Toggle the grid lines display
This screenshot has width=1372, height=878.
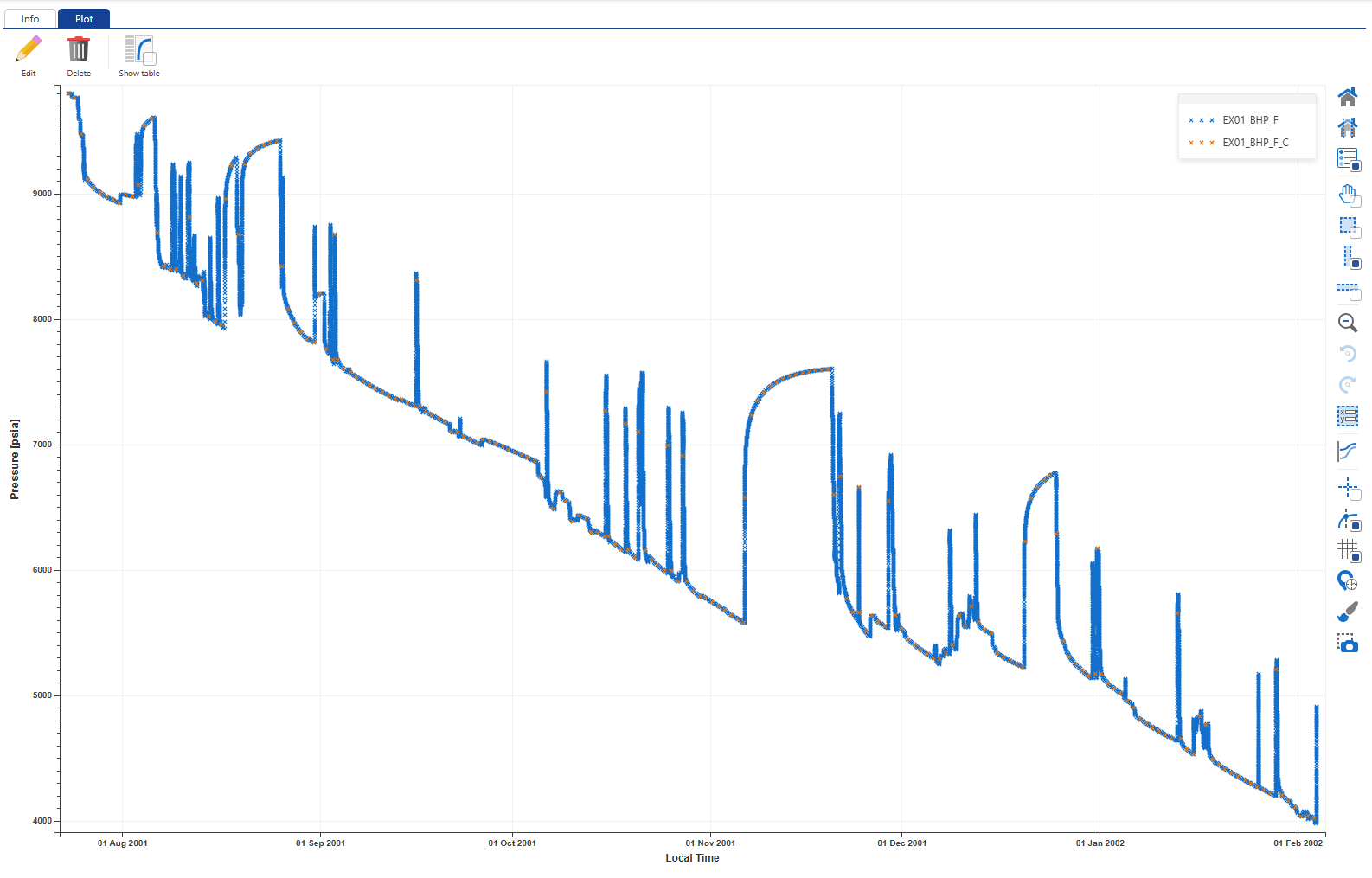click(x=1348, y=550)
